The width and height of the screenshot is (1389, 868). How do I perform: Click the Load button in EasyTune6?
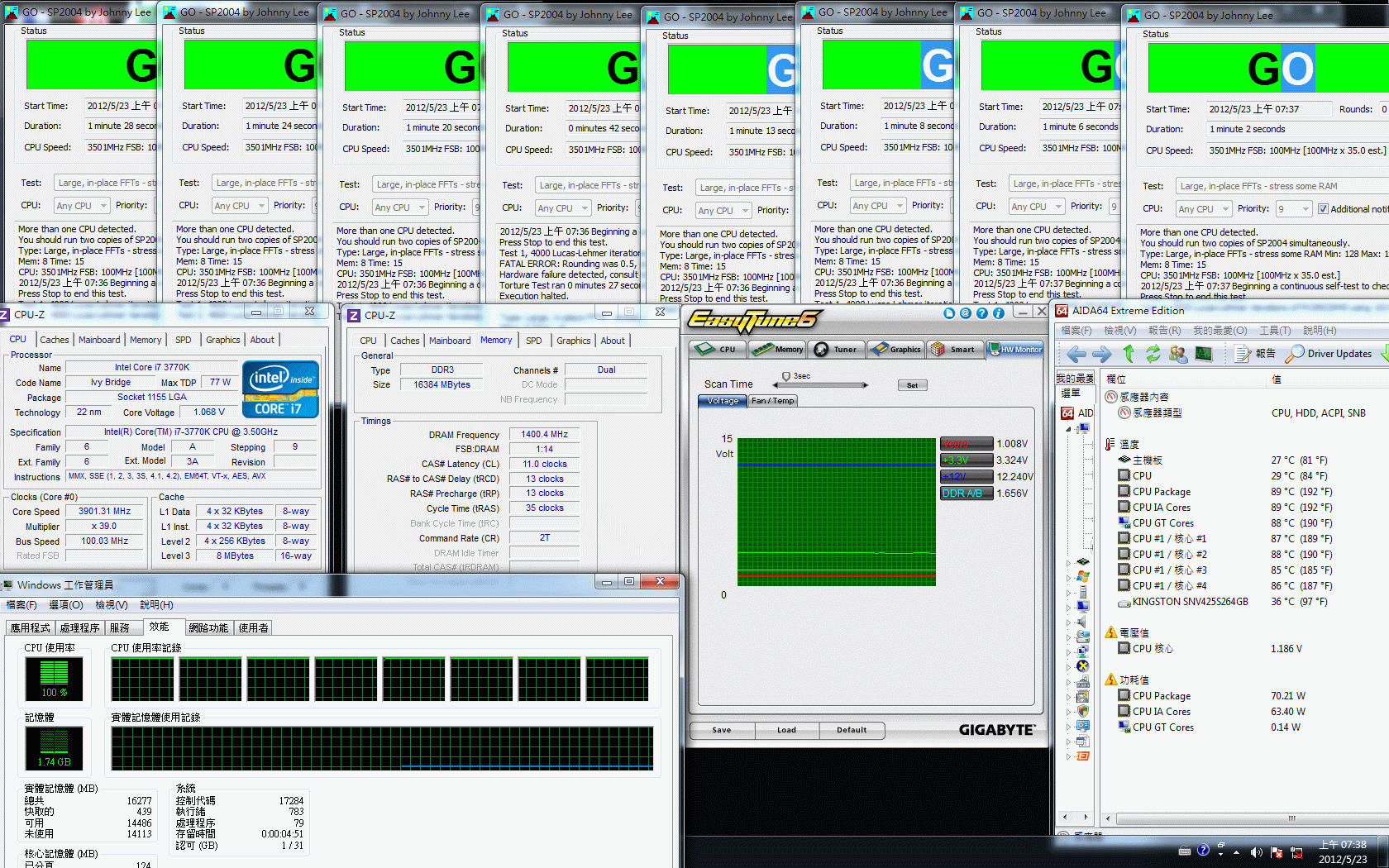click(786, 730)
